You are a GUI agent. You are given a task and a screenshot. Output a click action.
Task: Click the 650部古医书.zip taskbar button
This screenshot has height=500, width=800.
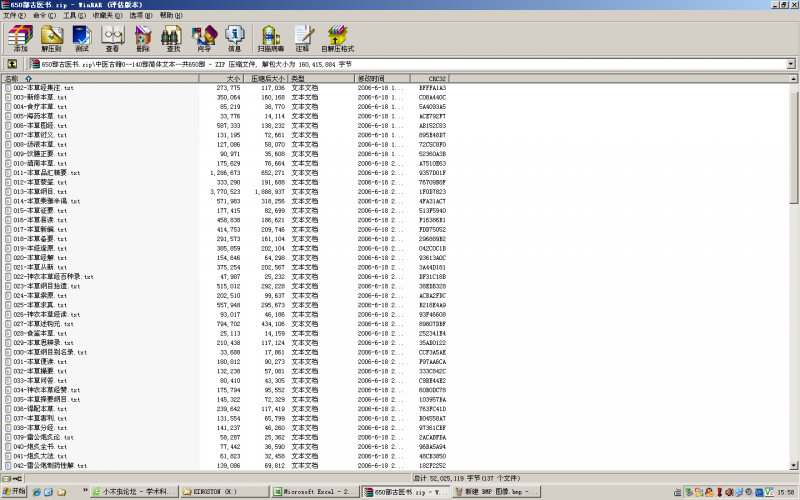point(406,492)
